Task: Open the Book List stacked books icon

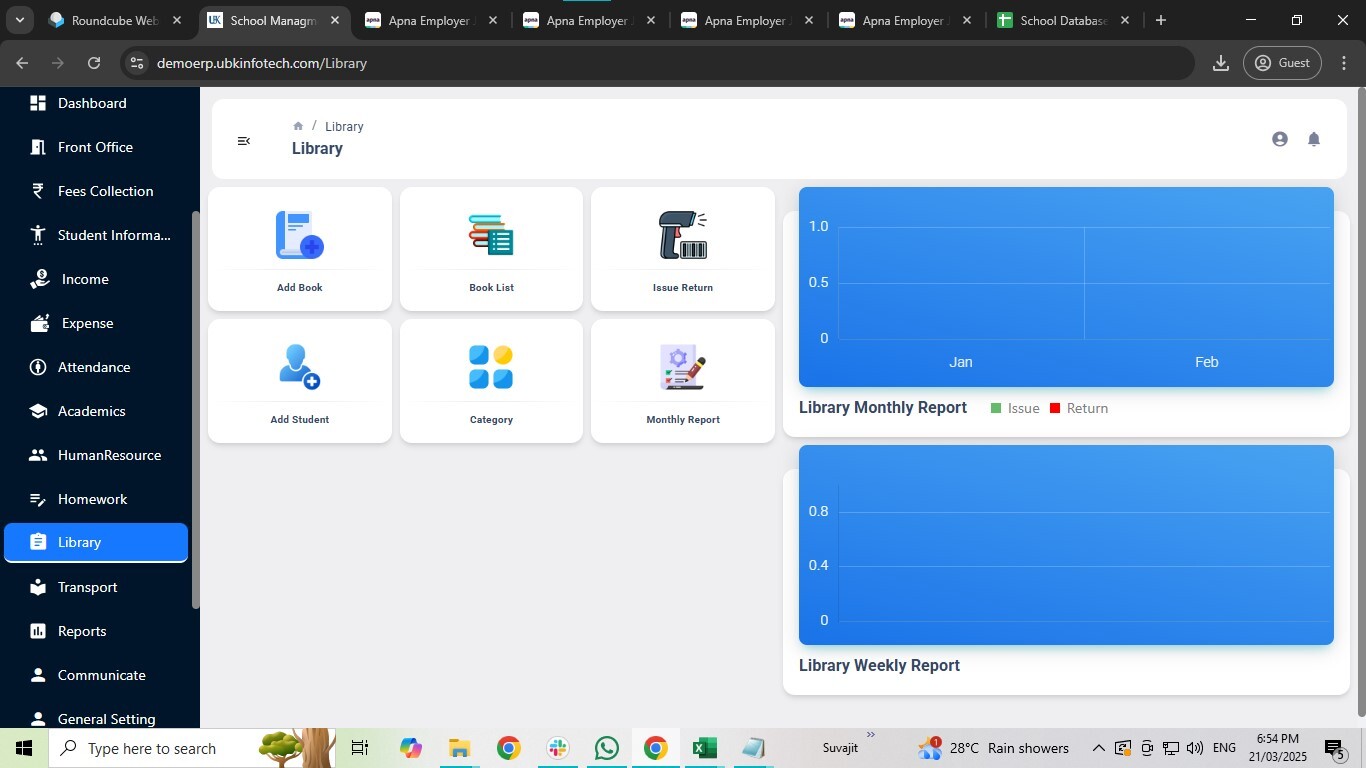Action: click(491, 235)
